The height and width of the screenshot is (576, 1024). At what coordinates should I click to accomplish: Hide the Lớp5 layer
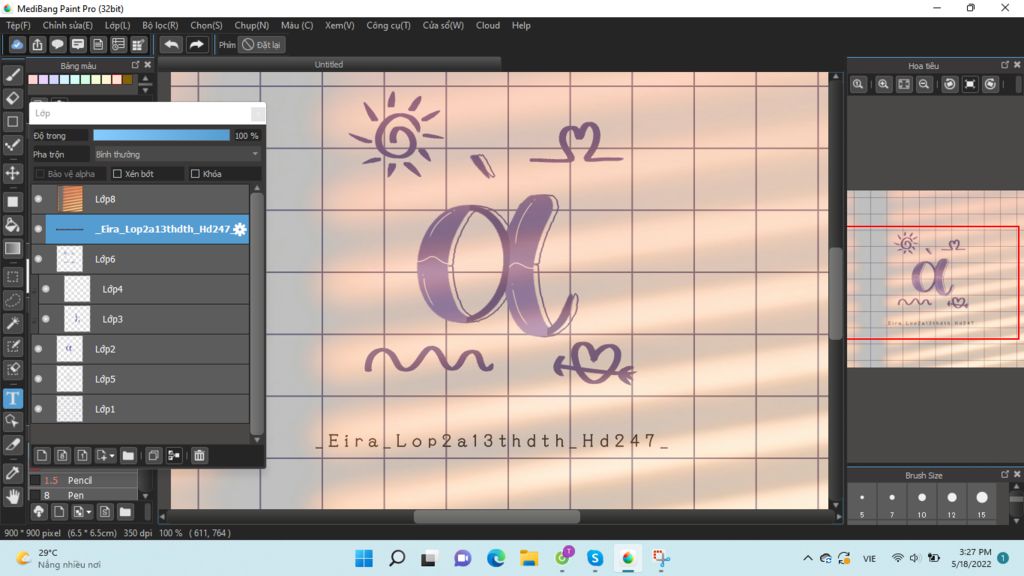click(39, 379)
